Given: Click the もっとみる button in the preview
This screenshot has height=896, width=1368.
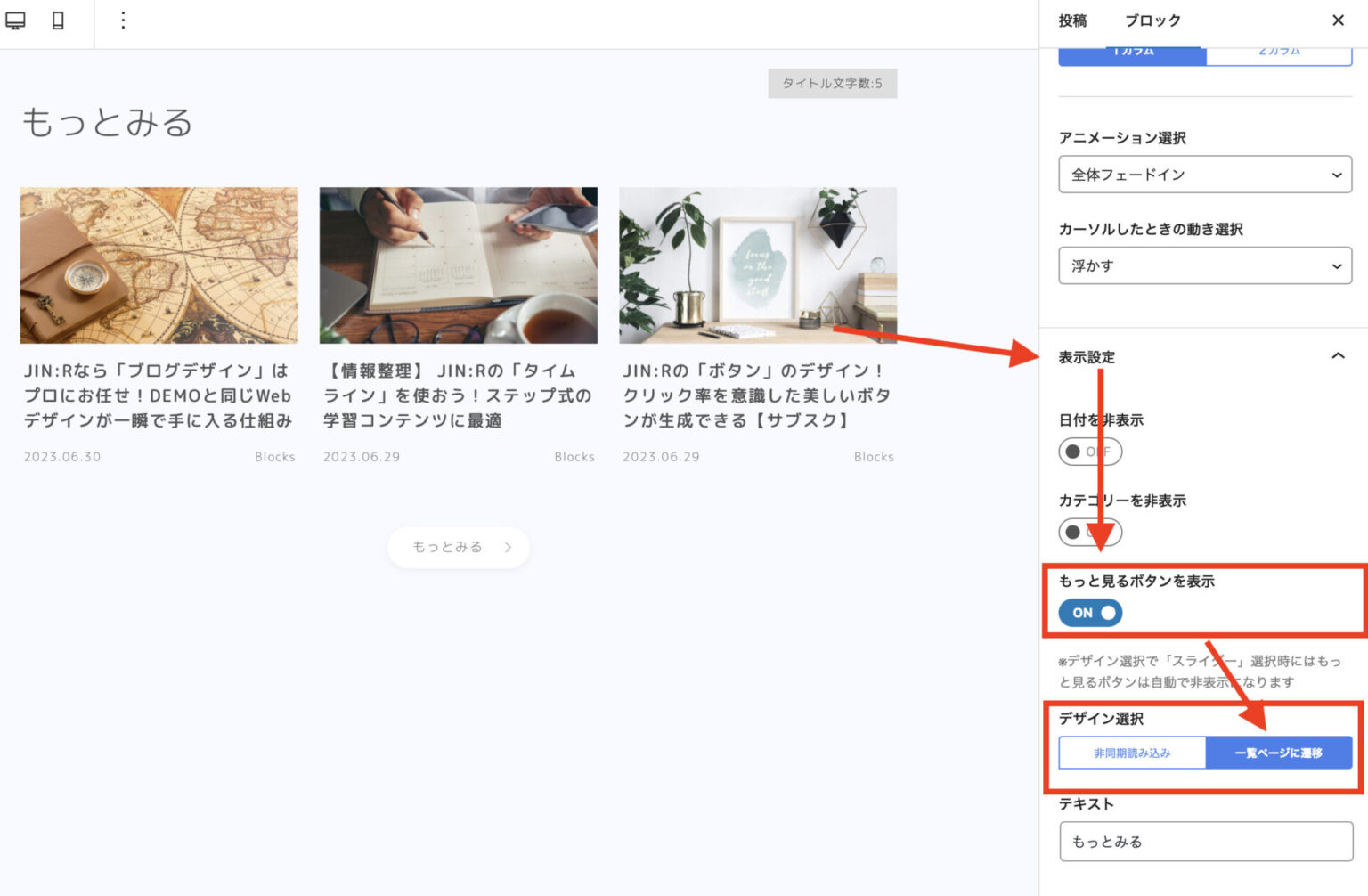Looking at the screenshot, I should 458,547.
